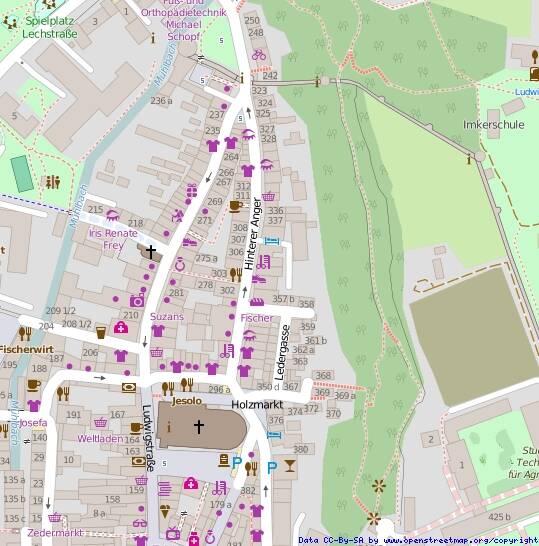Click the gift shop icon near 269

(x=192, y=191)
